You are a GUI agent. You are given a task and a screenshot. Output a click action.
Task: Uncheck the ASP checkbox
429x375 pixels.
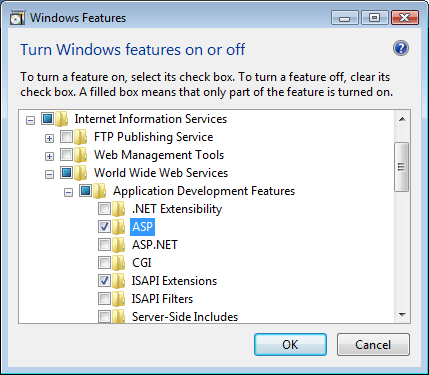click(x=104, y=227)
